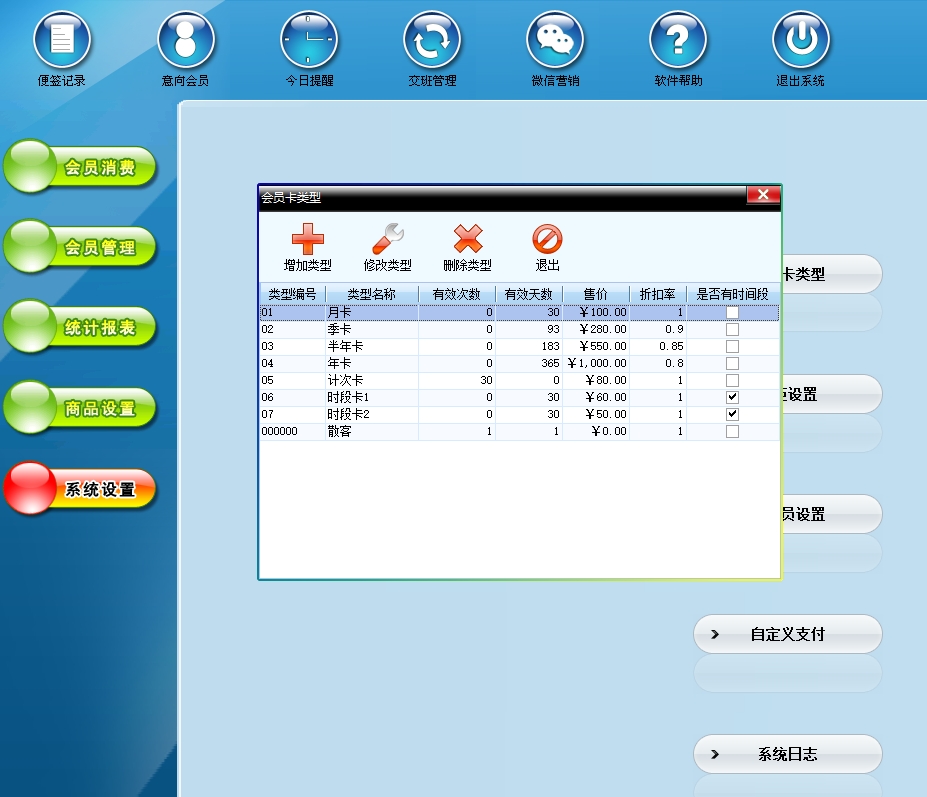Open 软件帮助 help question icon
This screenshot has height=797, width=927.
(678, 41)
